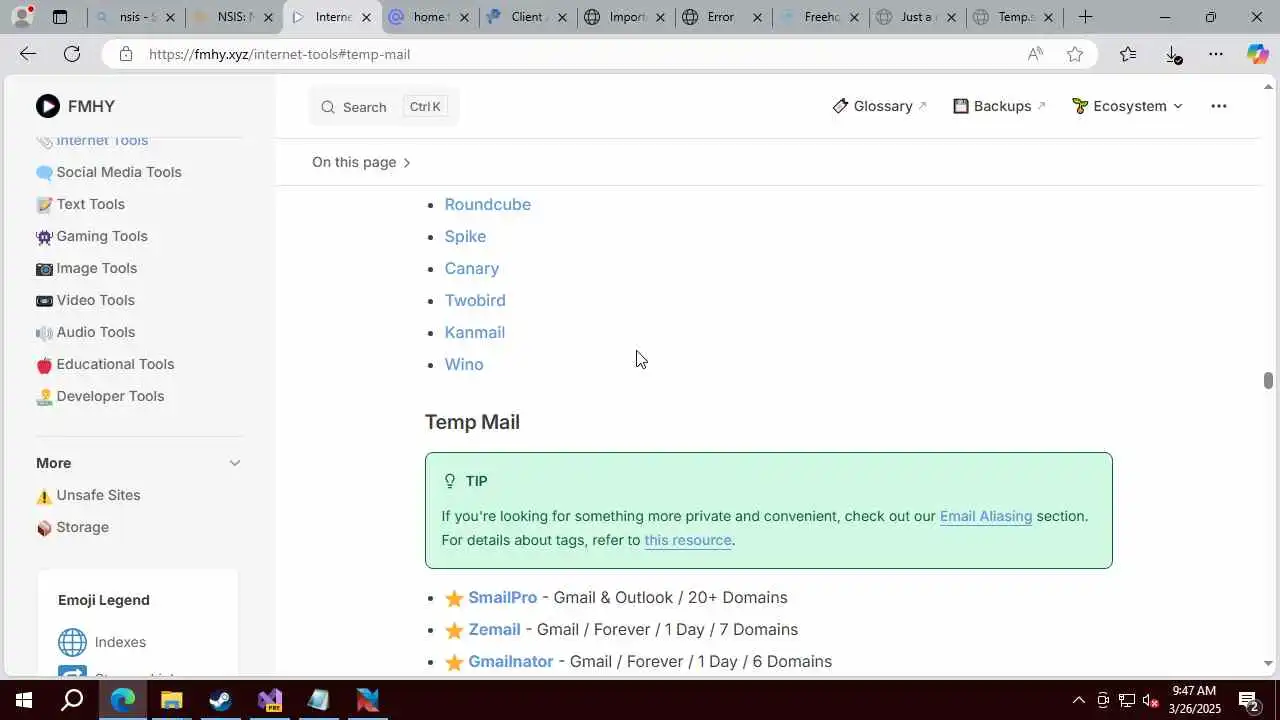Open the Email Aliasing link
This screenshot has width=1280, height=720.
(986, 516)
